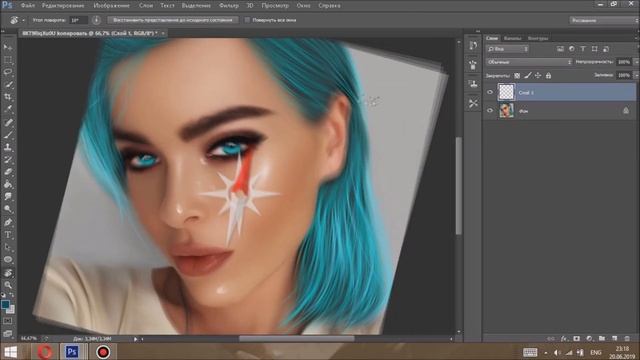Select the Clone Stamp tool

[x=8, y=147]
